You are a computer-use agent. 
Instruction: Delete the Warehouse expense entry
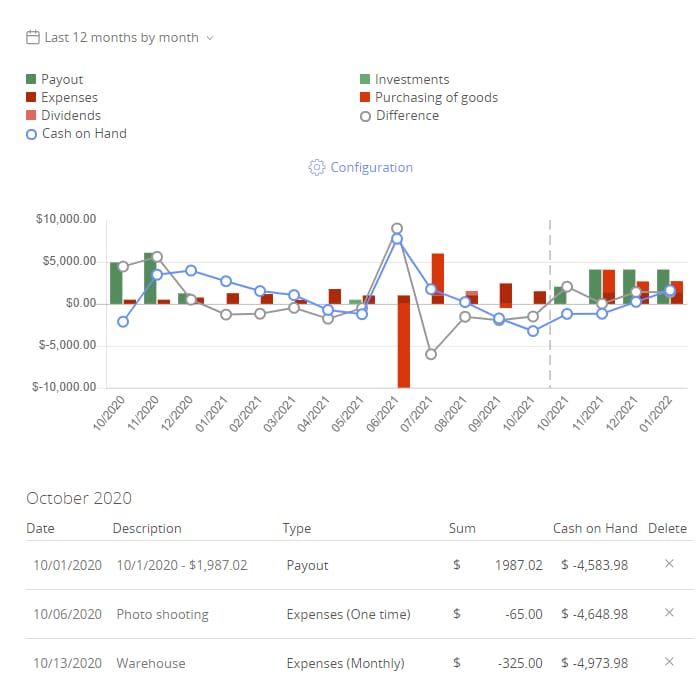pos(669,662)
